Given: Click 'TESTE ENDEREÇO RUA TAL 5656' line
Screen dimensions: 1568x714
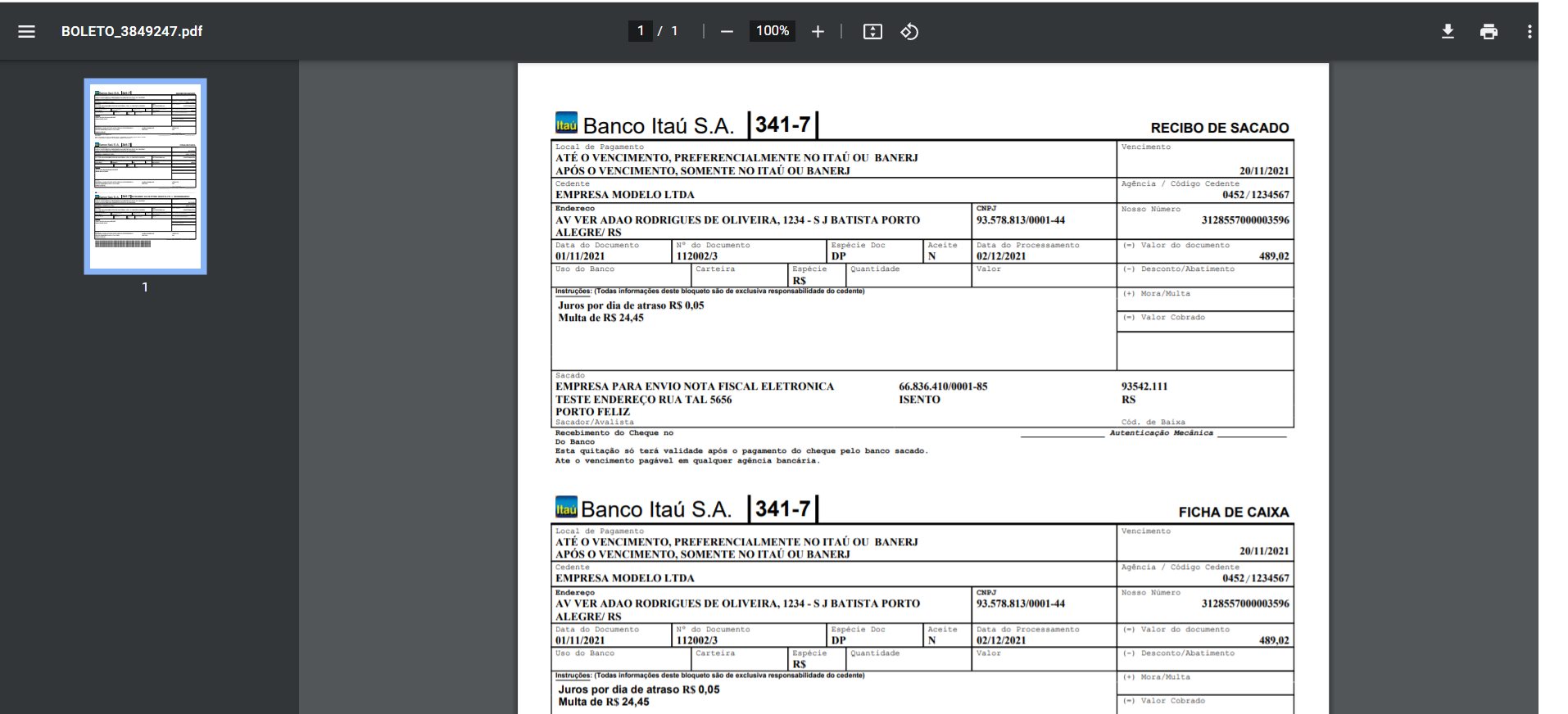Looking at the screenshot, I should (644, 400).
